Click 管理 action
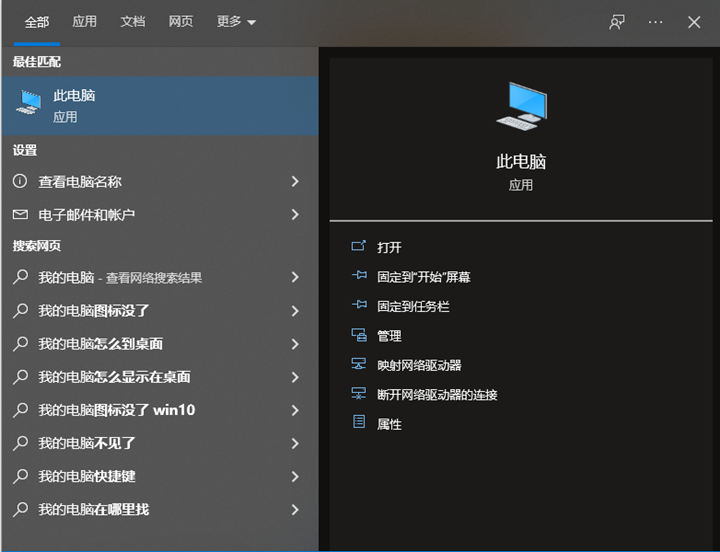This screenshot has height=552, width=720. (x=389, y=336)
